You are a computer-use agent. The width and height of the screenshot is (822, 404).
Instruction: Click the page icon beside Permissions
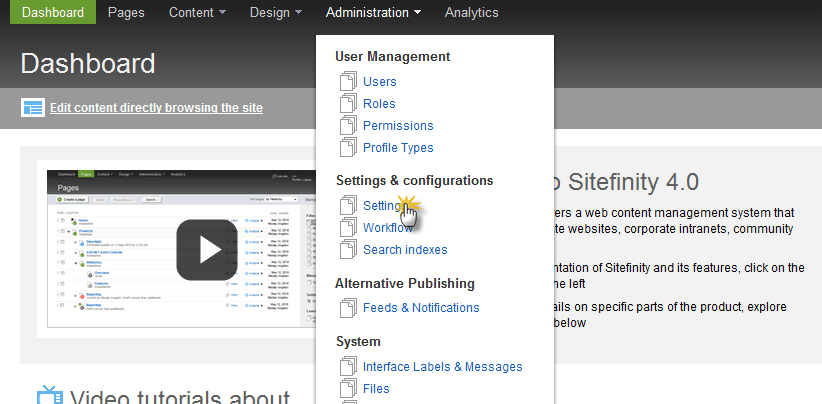point(348,126)
